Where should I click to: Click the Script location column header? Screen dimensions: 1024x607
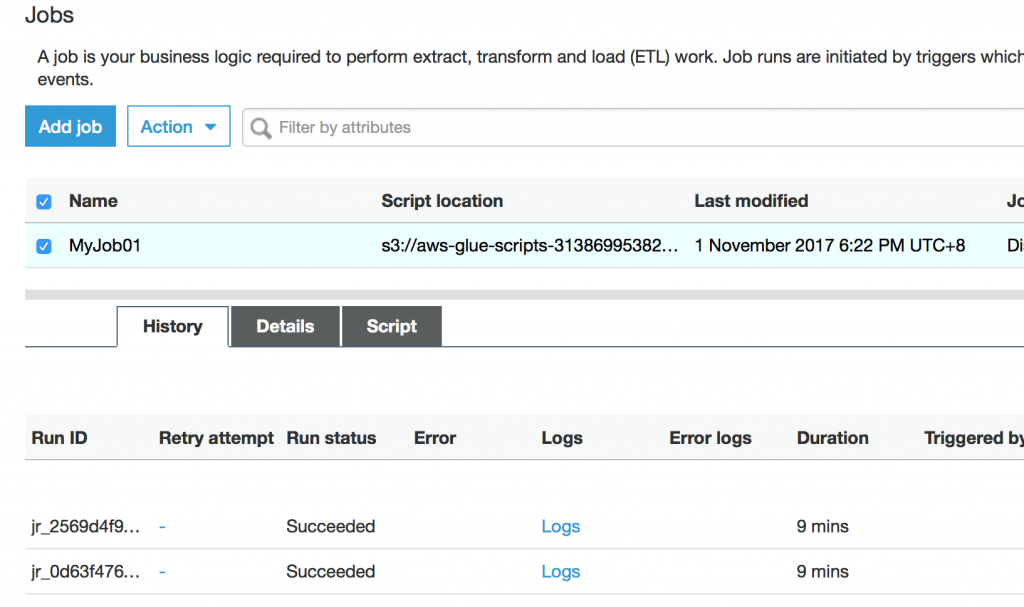point(442,201)
